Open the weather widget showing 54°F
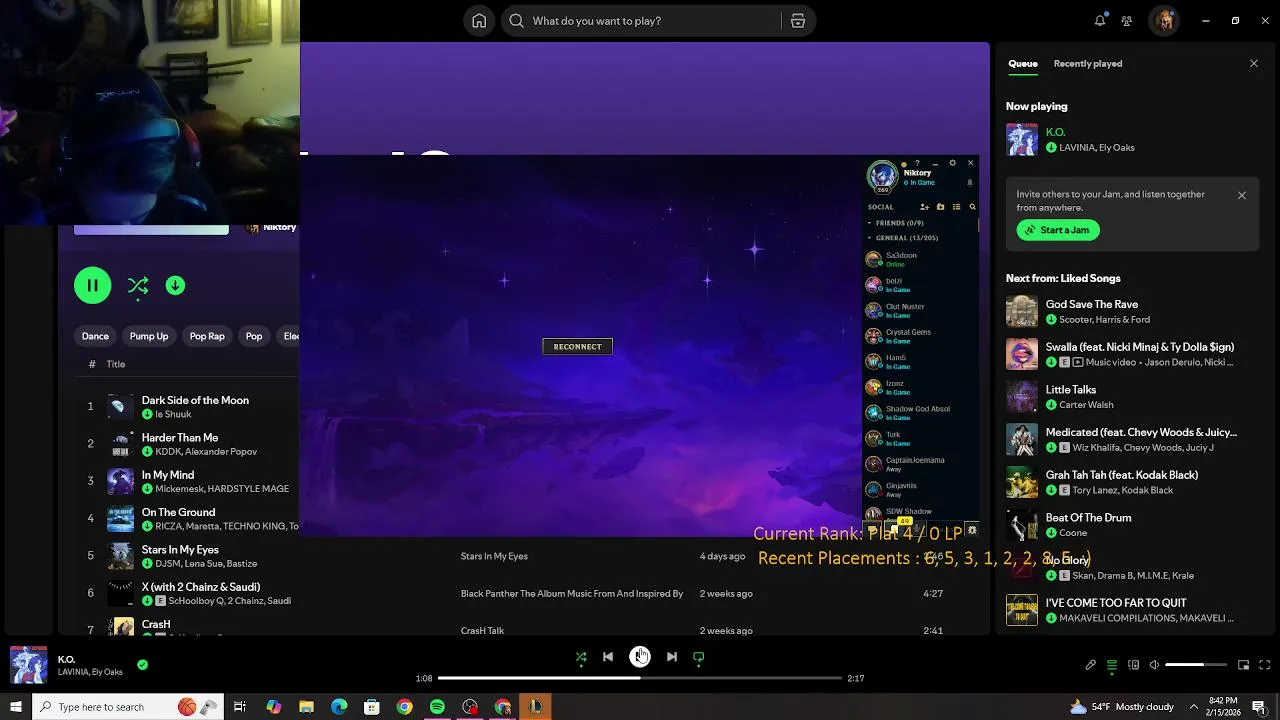 tap(1122, 707)
